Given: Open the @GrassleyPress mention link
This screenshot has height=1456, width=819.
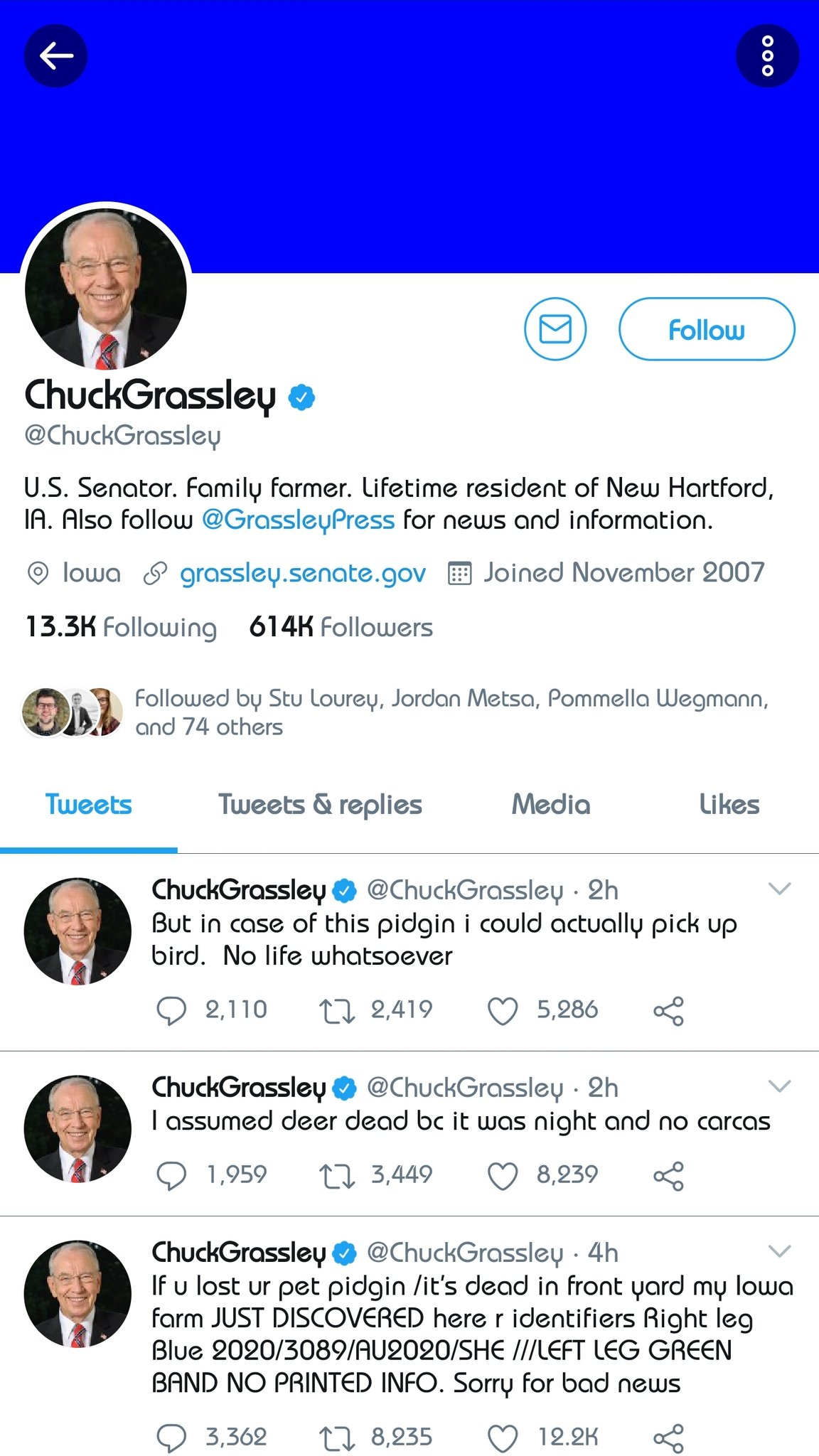Looking at the screenshot, I should (298, 520).
